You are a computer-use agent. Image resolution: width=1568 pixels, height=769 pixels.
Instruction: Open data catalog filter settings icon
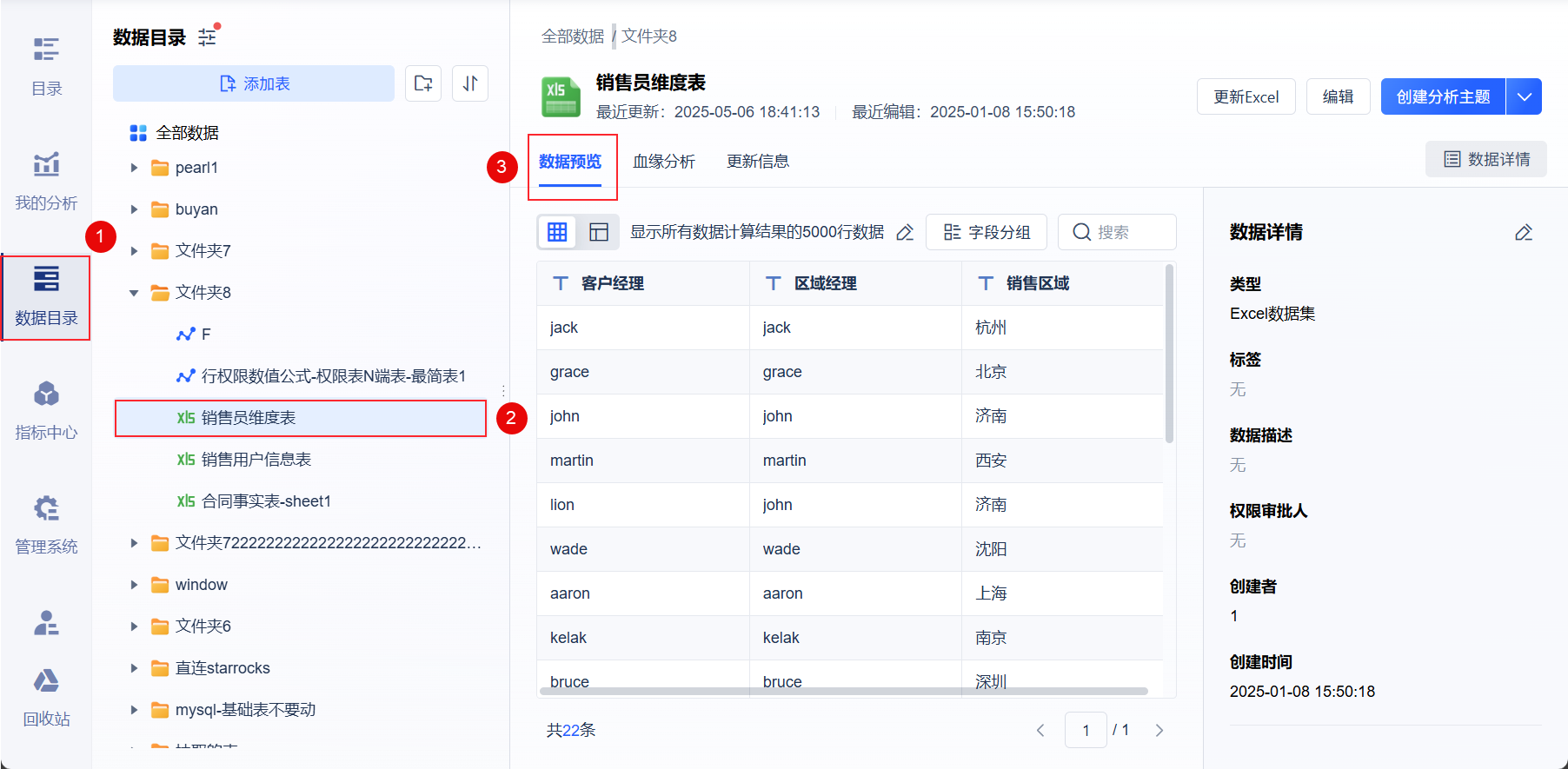pyautogui.click(x=208, y=36)
